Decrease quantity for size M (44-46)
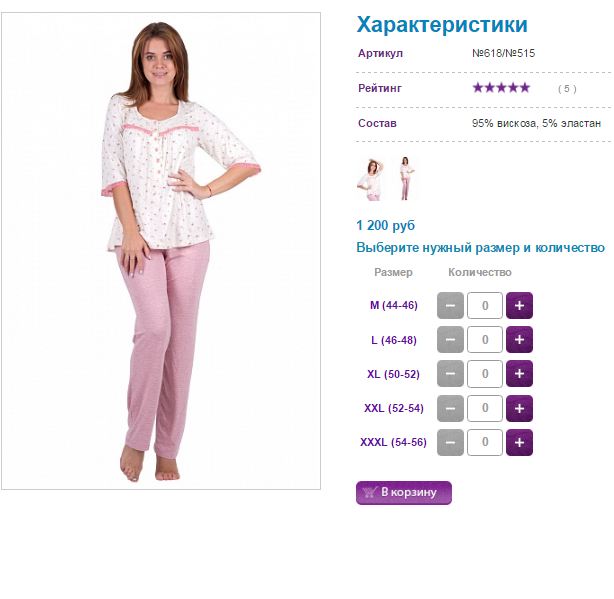The width and height of the screenshot is (614, 599). (x=450, y=305)
